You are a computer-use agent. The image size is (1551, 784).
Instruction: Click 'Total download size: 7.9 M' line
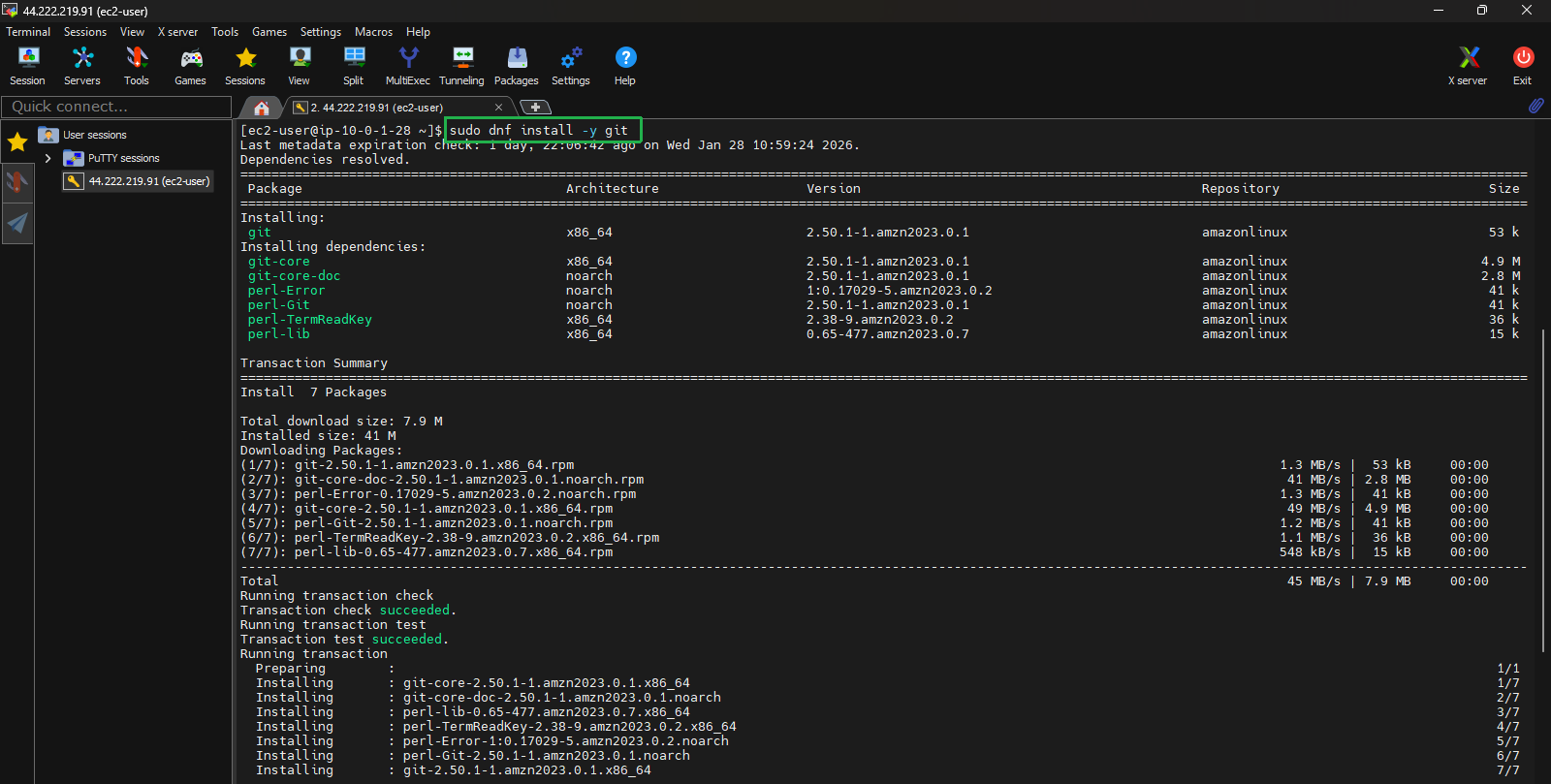[x=341, y=422]
